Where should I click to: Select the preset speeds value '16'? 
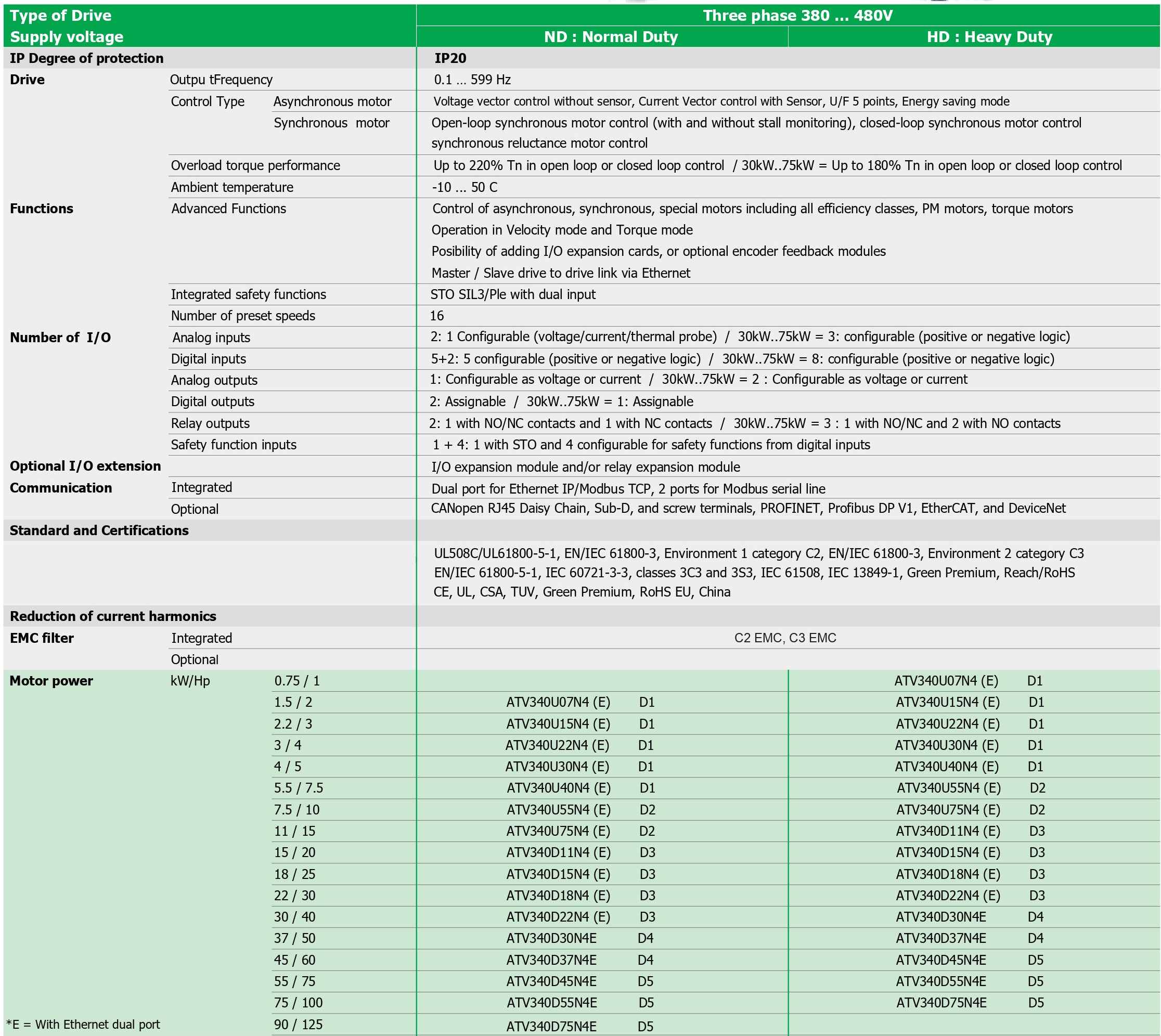point(436,316)
